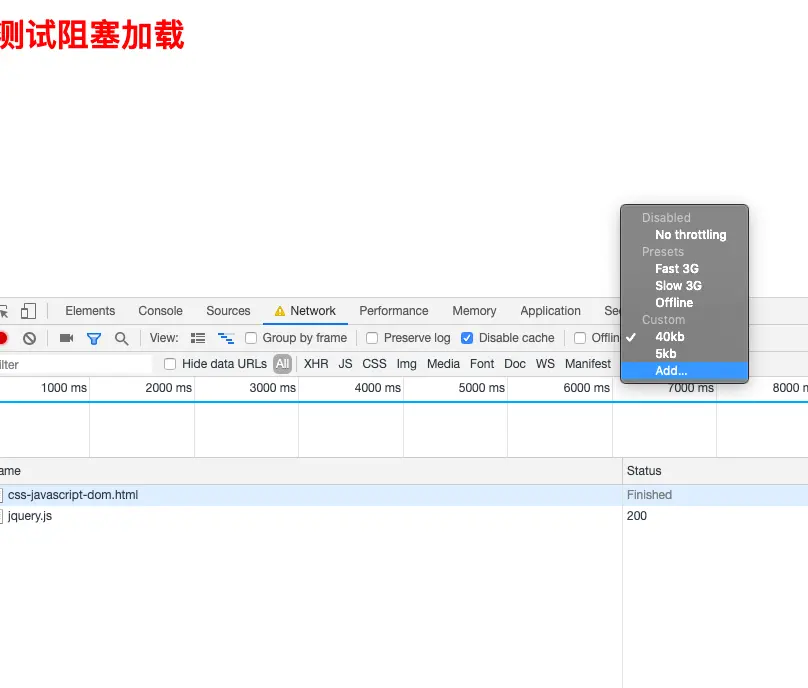This screenshot has width=808, height=688.
Task: Click the JS request type filter
Action: point(344,364)
